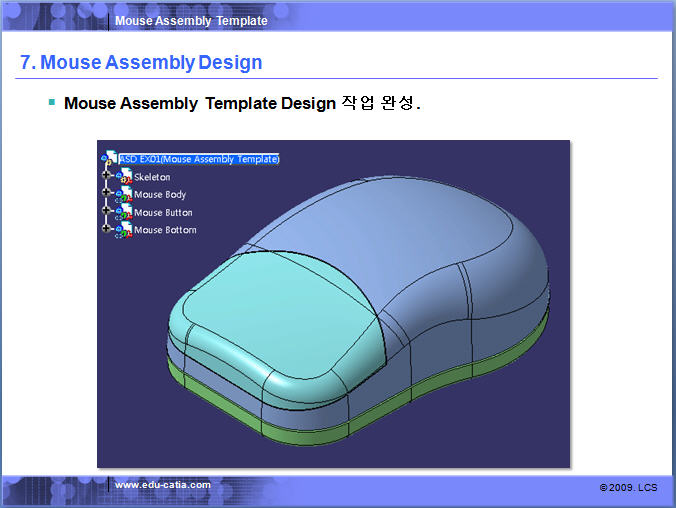Select the Skeleton label in the tree

coord(152,177)
